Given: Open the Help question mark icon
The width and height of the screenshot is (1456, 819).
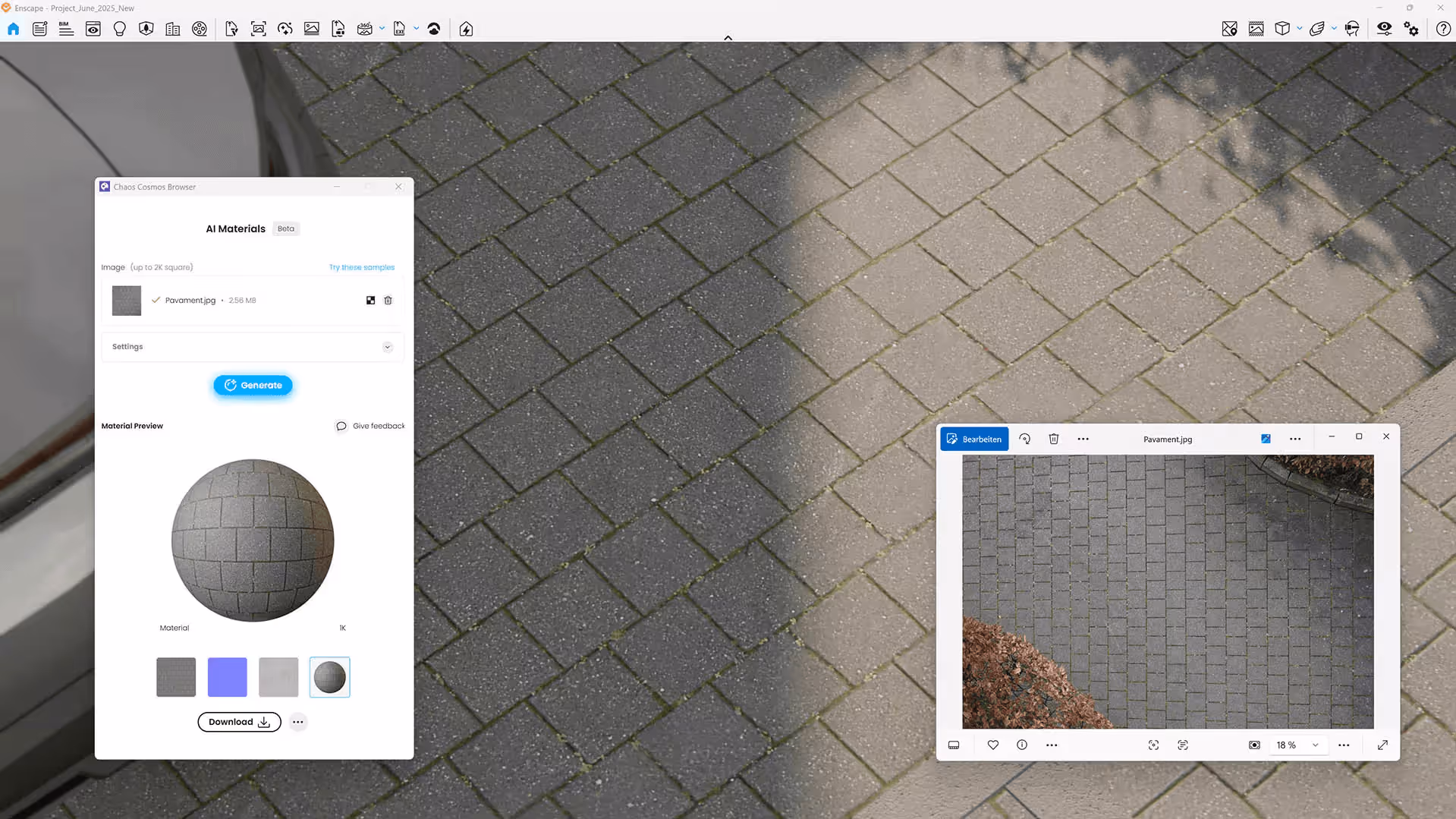Looking at the screenshot, I should pyautogui.click(x=1443, y=29).
